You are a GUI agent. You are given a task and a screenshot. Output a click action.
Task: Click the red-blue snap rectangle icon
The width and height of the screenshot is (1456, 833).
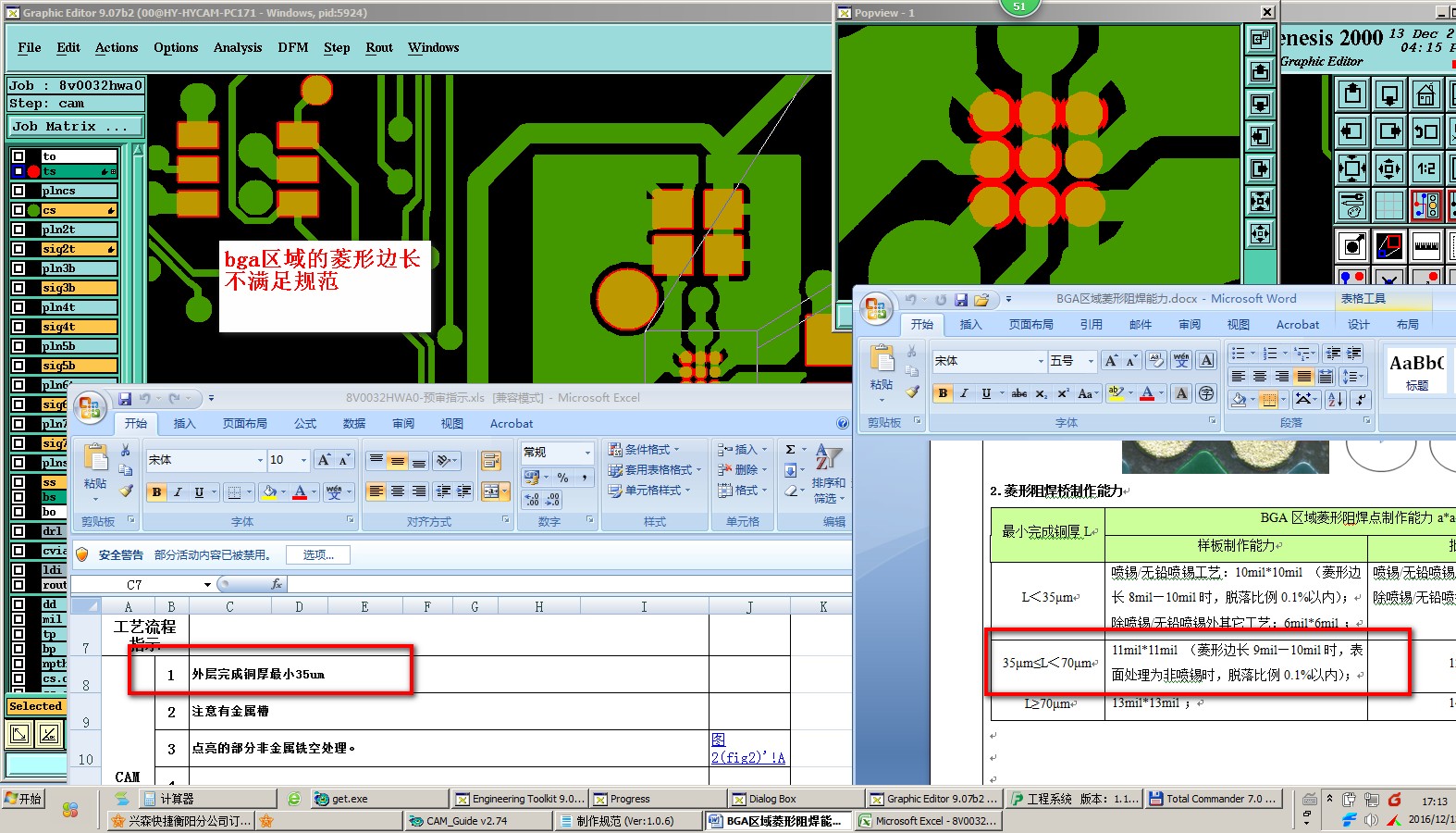click(x=1388, y=246)
